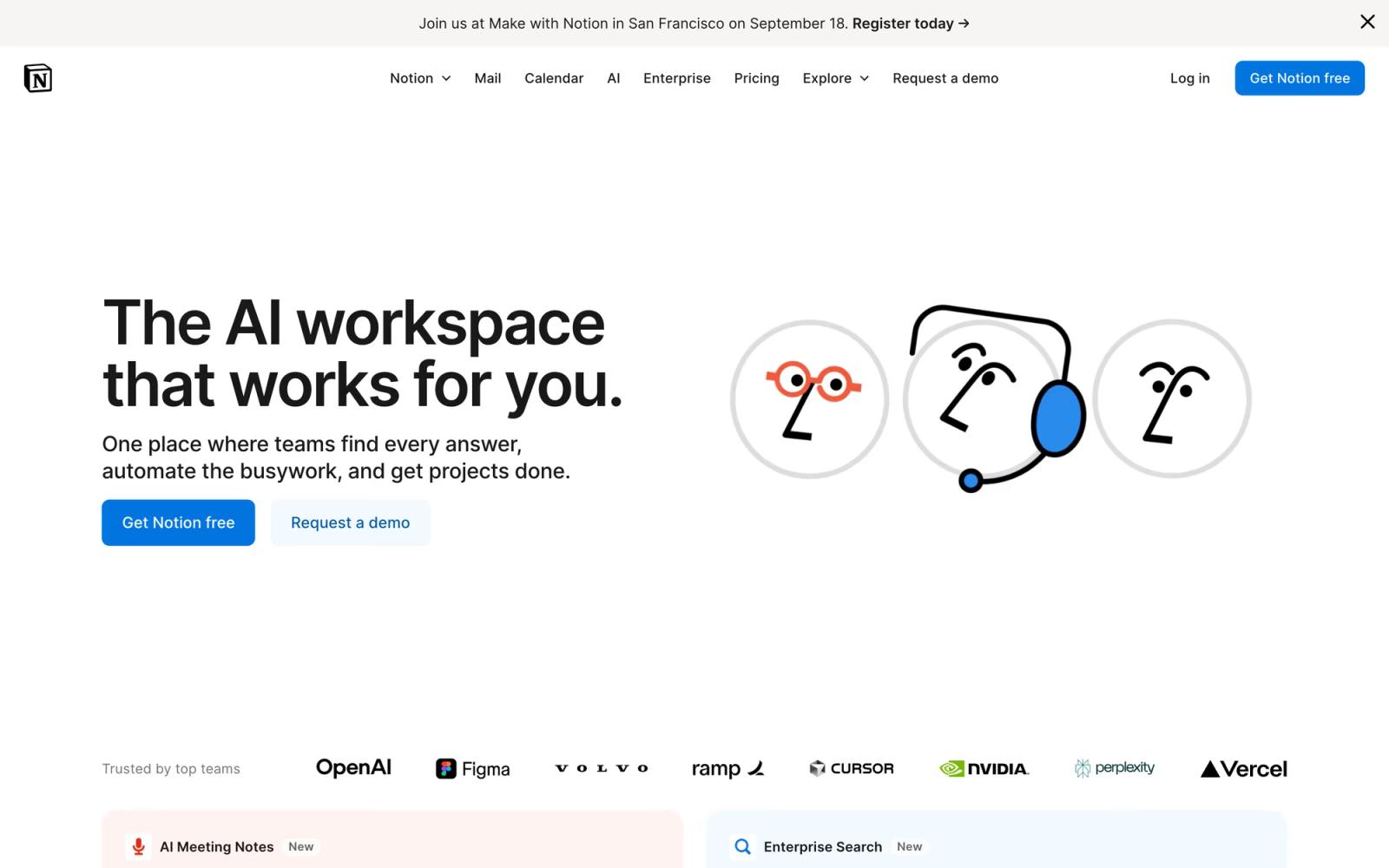The image size is (1389, 868).
Task: Click the perplexity logo
Action: [x=1115, y=768]
